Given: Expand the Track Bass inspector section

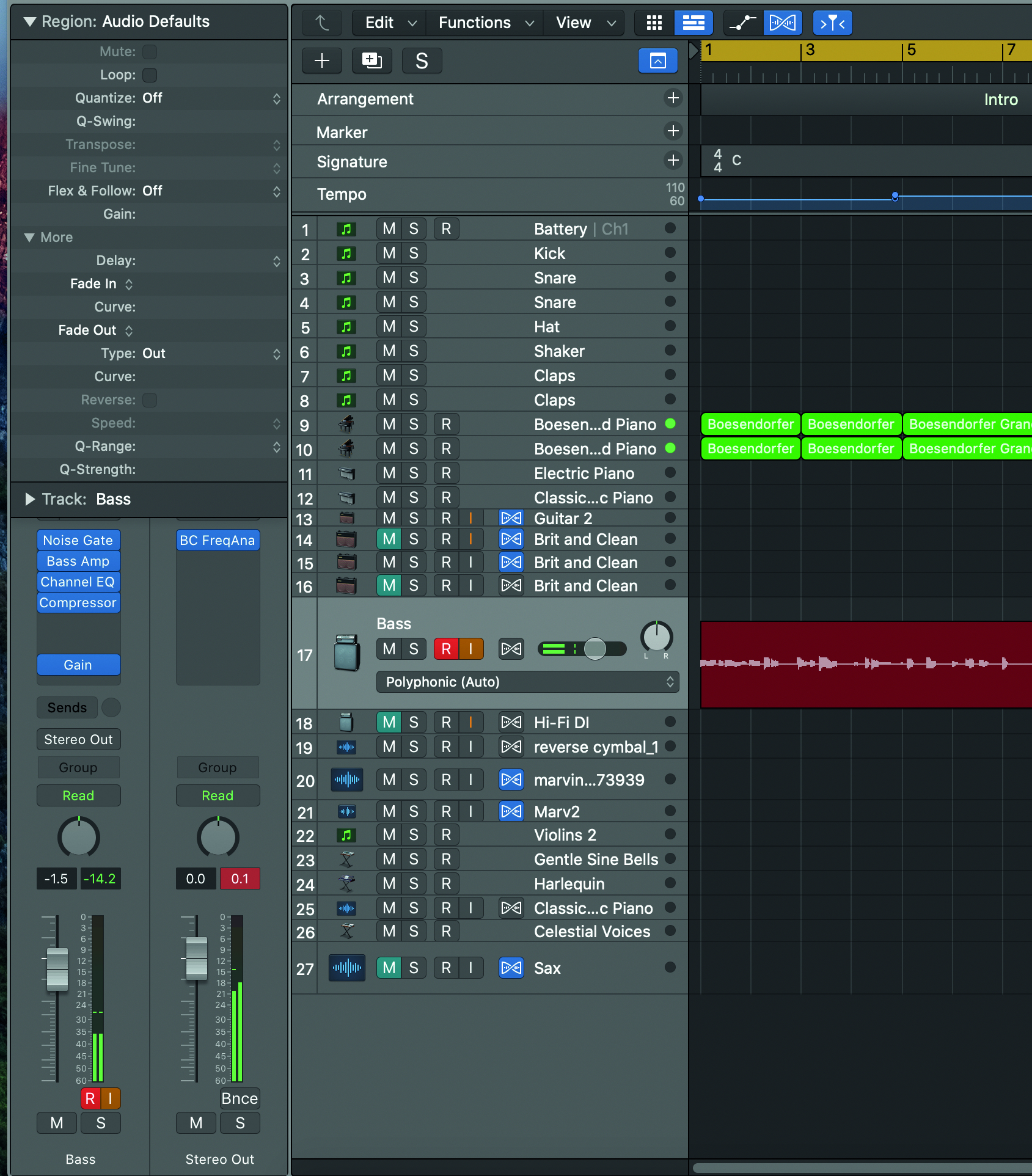Looking at the screenshot, I should click(29, 499).
